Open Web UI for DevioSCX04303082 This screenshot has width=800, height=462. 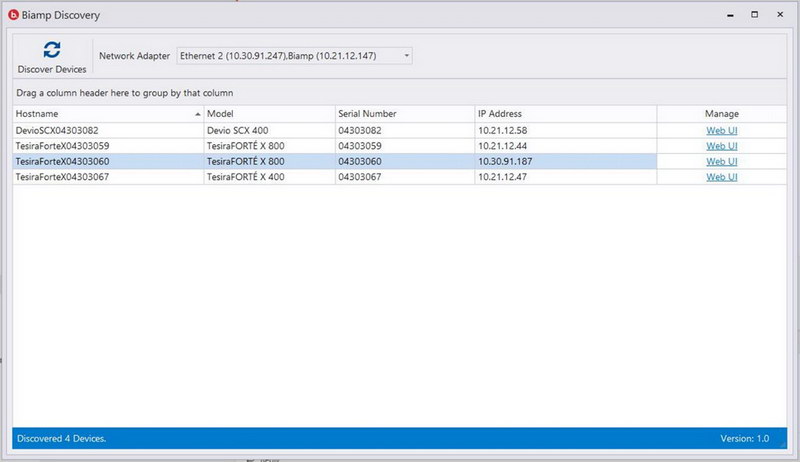point(721,131)
